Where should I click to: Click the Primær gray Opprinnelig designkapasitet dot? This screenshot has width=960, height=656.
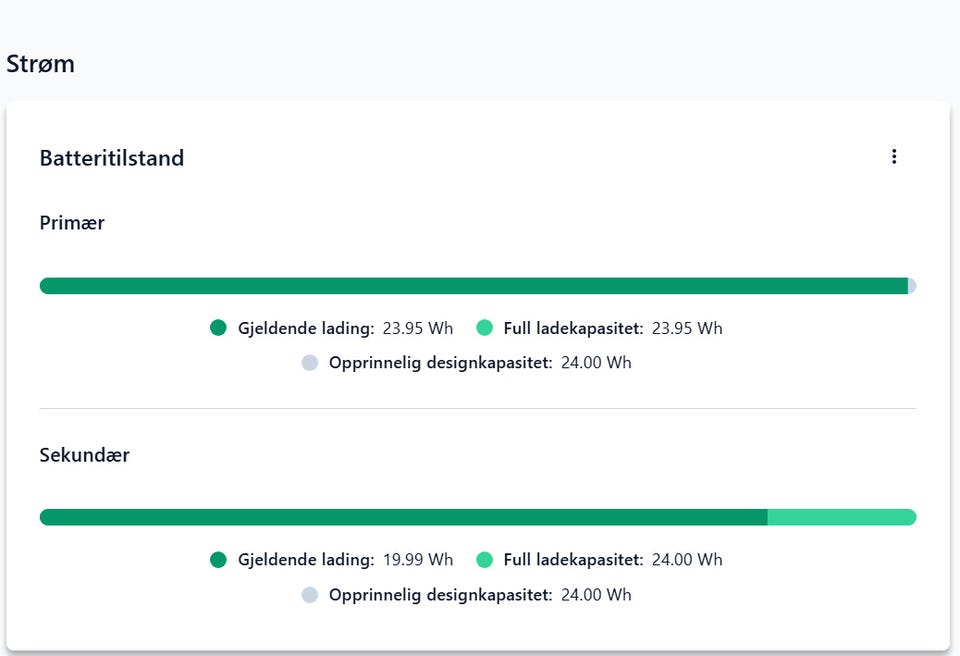point(310,363)
